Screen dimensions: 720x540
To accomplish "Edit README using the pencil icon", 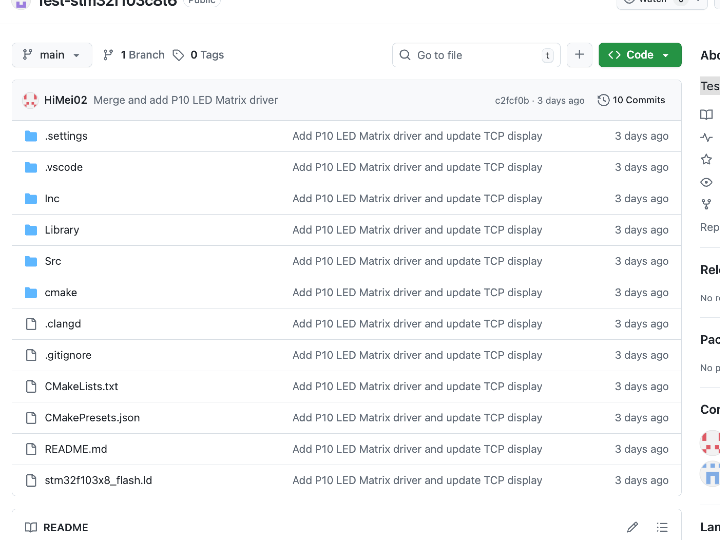I will pyautogui.click(x=632, y=527).
